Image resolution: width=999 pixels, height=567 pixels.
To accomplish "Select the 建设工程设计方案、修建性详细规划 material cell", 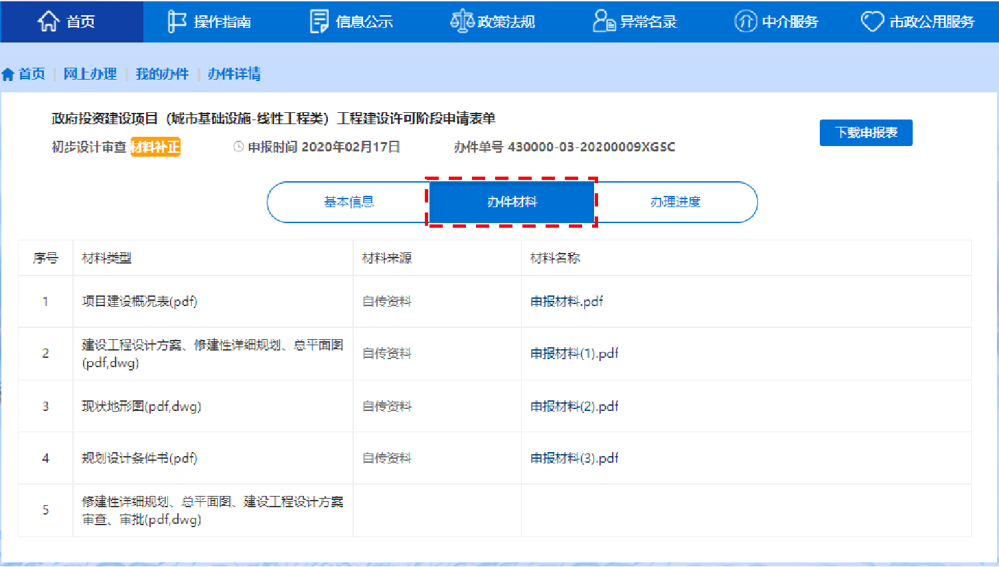I will tap(213, 354).
